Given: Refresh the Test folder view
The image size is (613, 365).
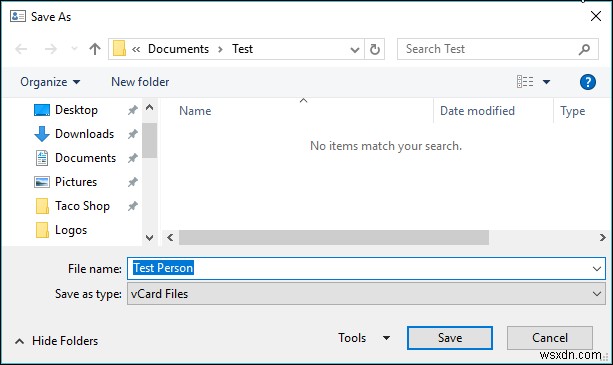Looking at the screenshot, I should tap(375, 49).
